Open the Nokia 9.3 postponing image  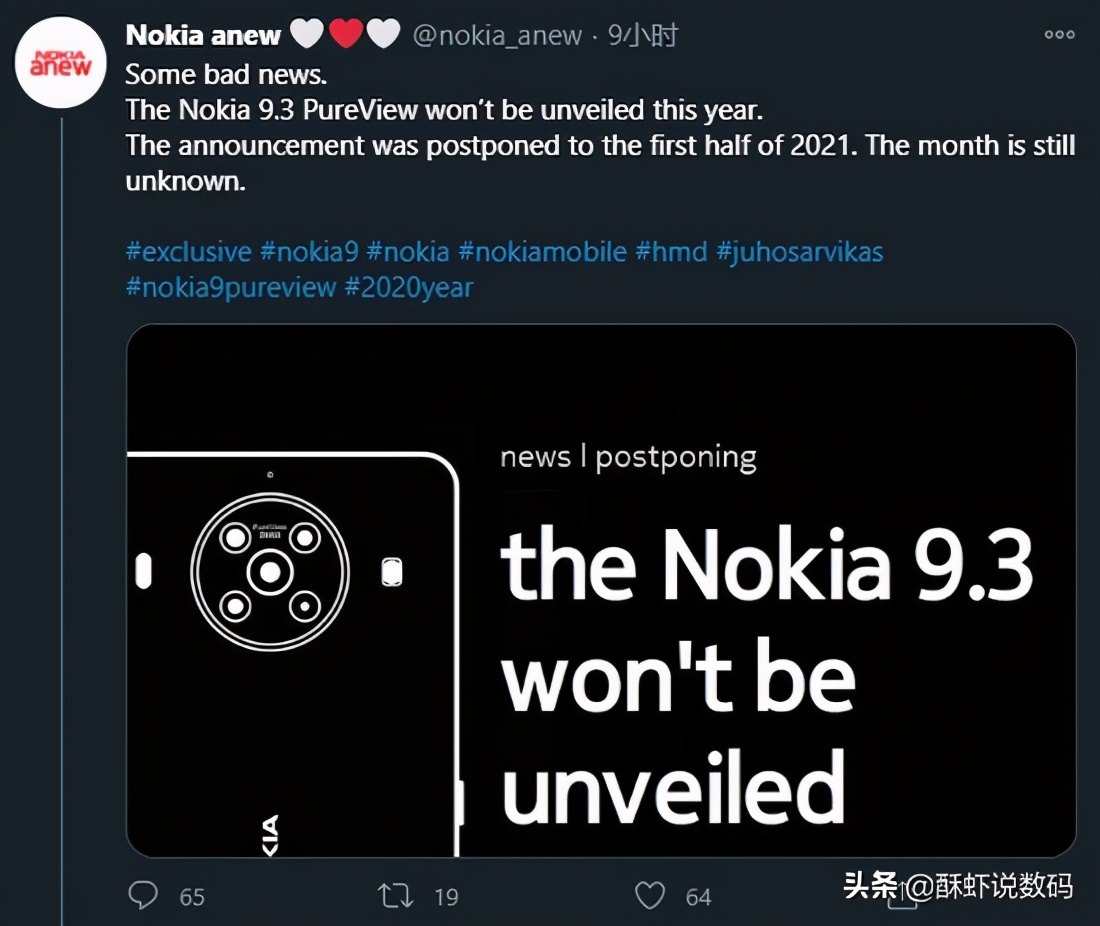pyautogui.click(x=600, y=590)
